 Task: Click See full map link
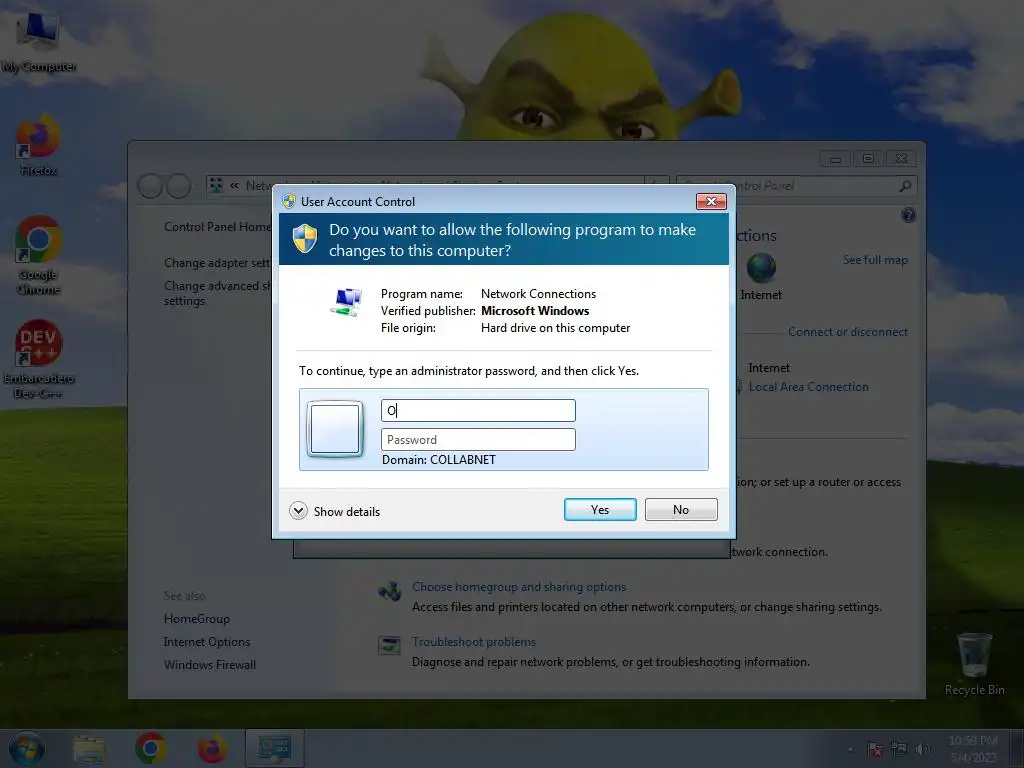tap(875, 260)
